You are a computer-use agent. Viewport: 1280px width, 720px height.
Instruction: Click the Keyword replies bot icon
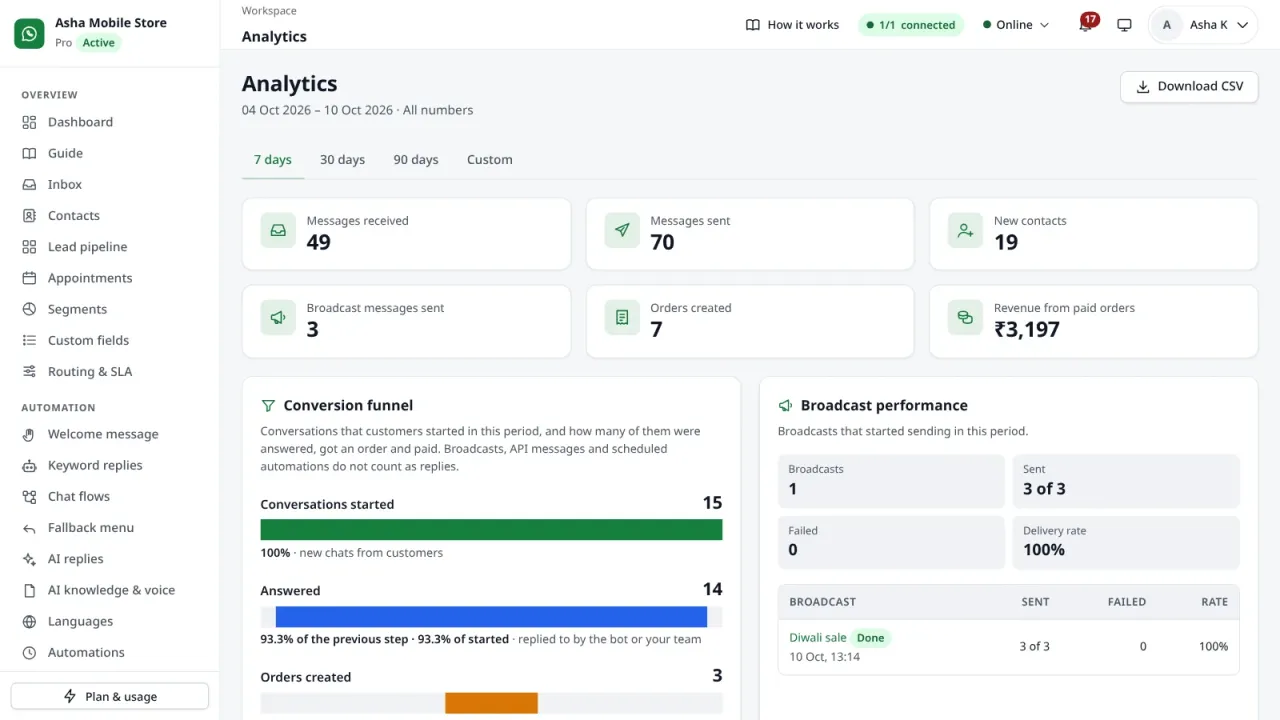(29, 465)
